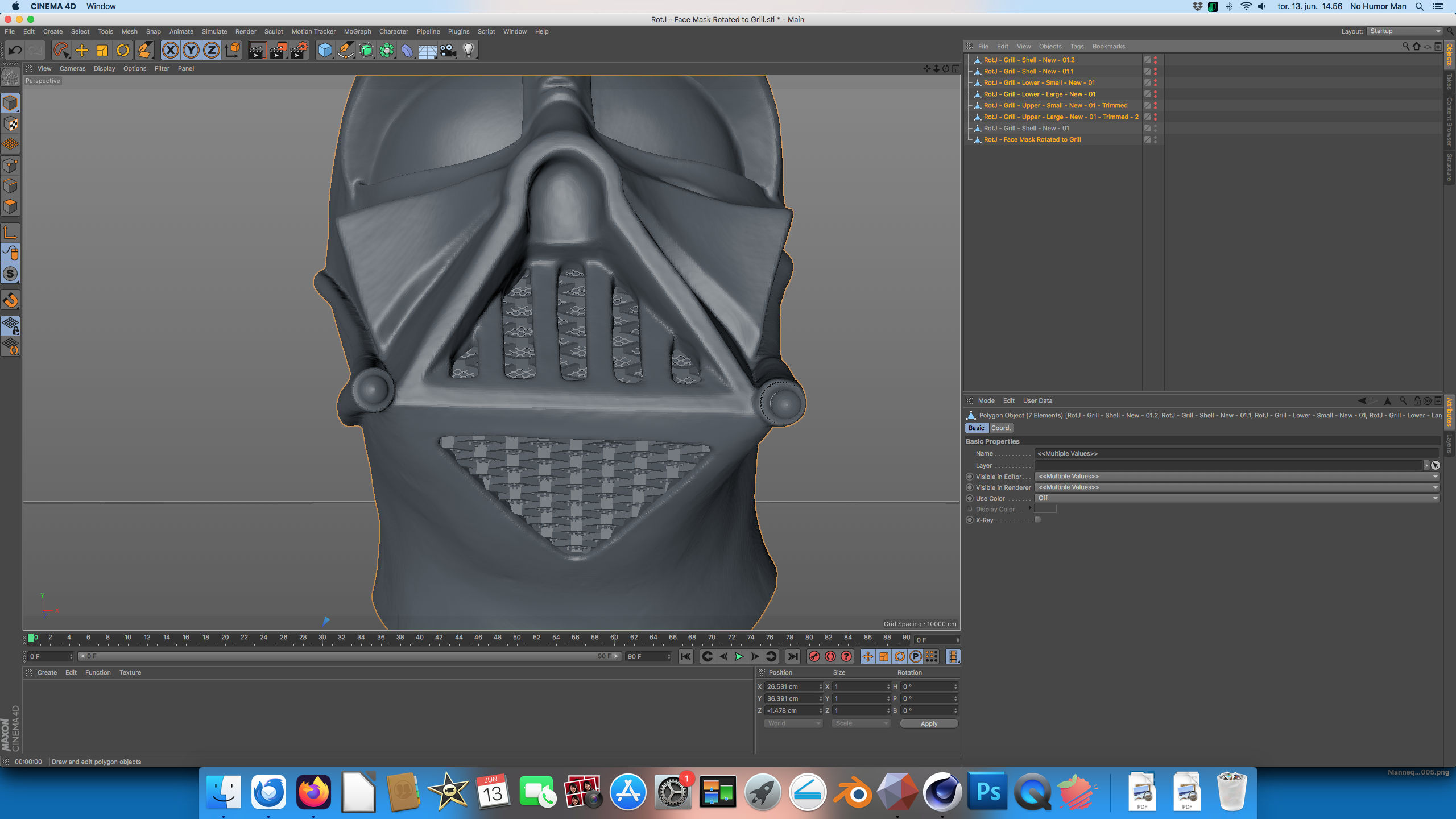
Task: Click the Apply coordinates button
Action: [x=929, y=723]
